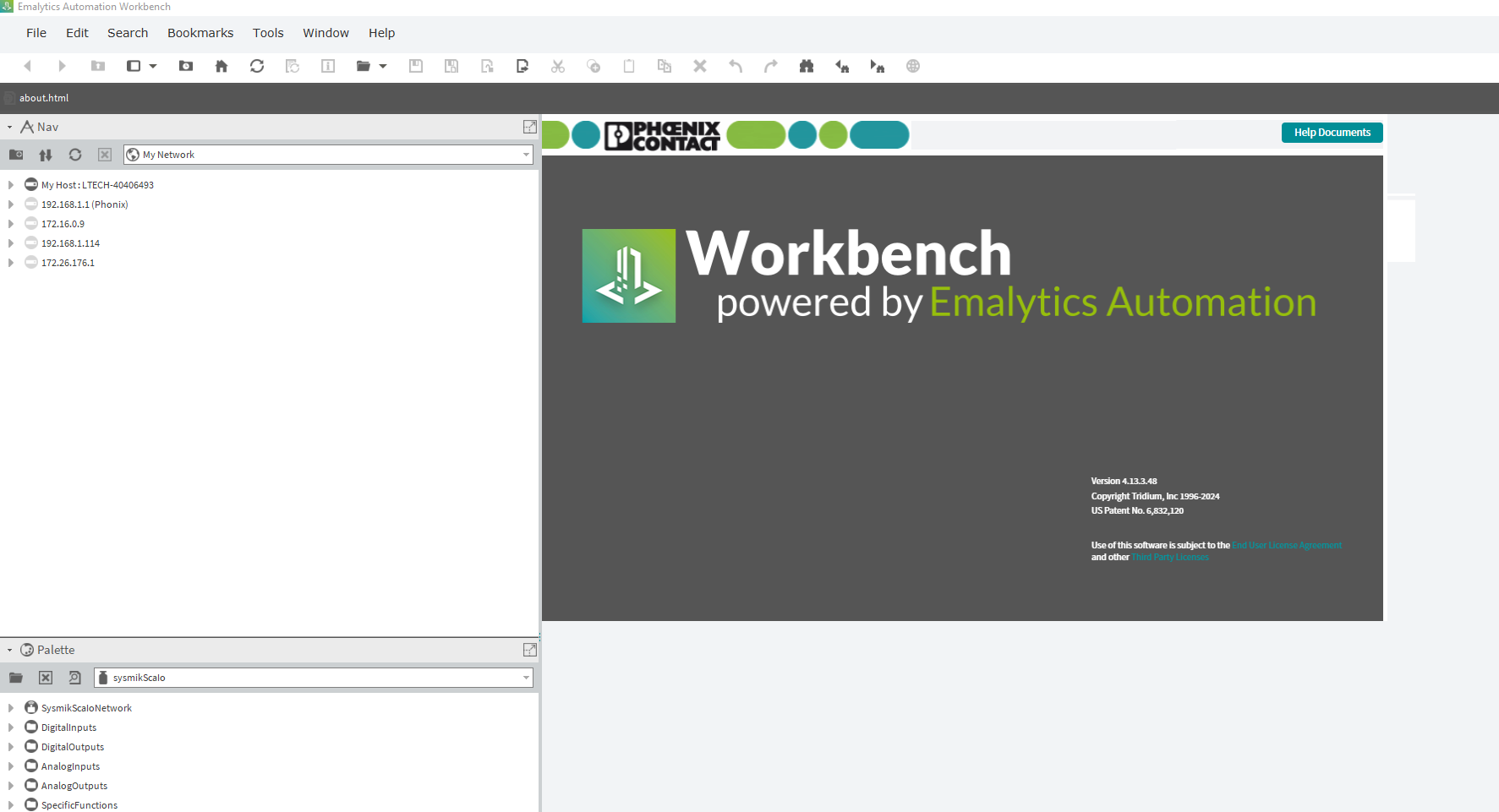This screenshot has width=1499, height=812.
Task: Click the binoculars Find icon
Action: tap(806, 66)
